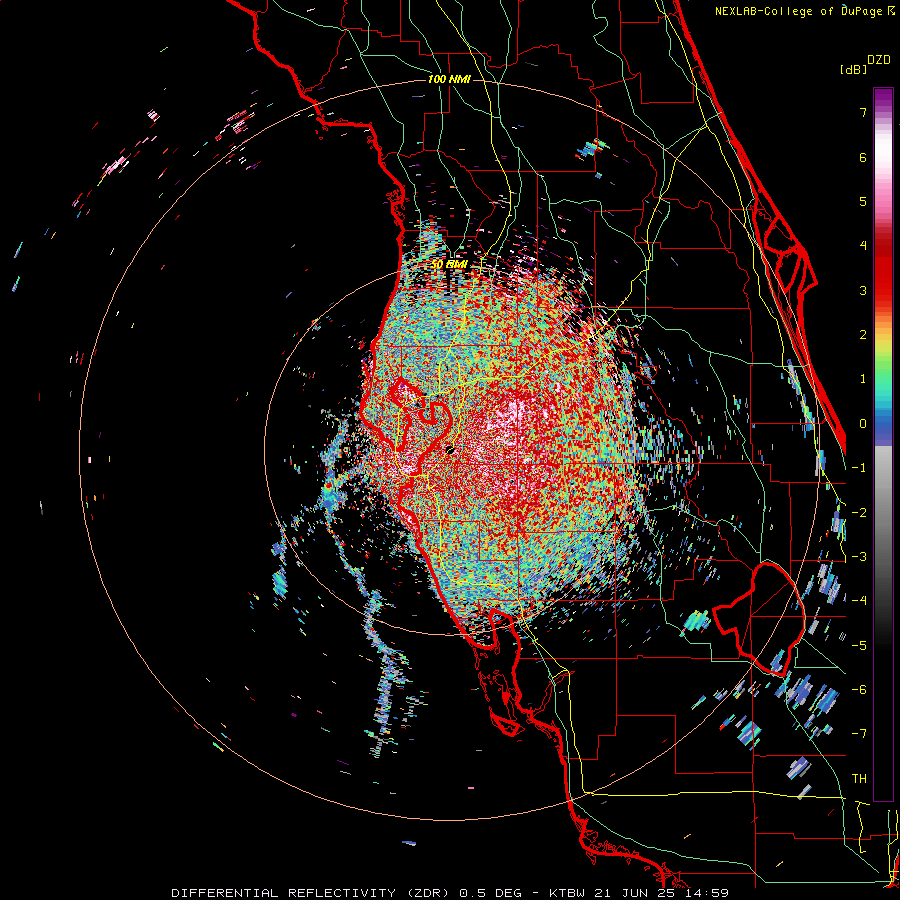
Task: Click the 100 NMI range ring label
Action: pos(449,79)
